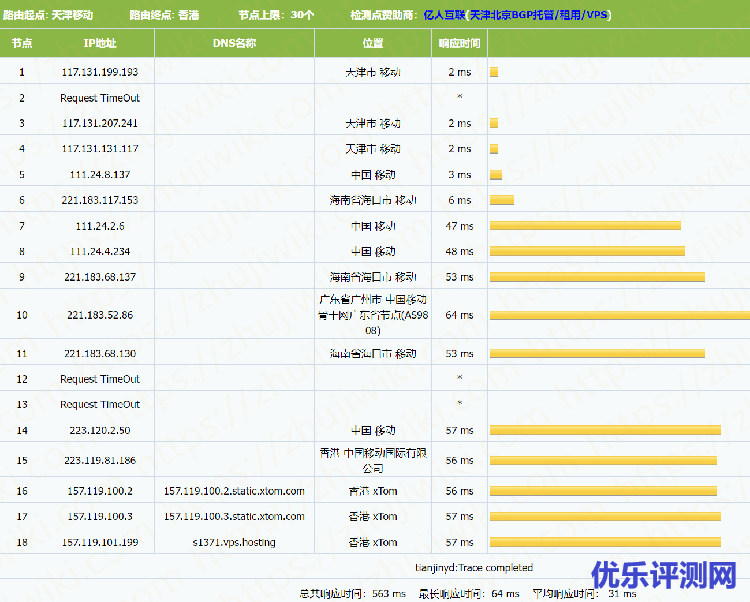Click the 6 ms bar for 221.183.117.153
750x602 pixels.
pyautogui.click(x=501, y=200)
